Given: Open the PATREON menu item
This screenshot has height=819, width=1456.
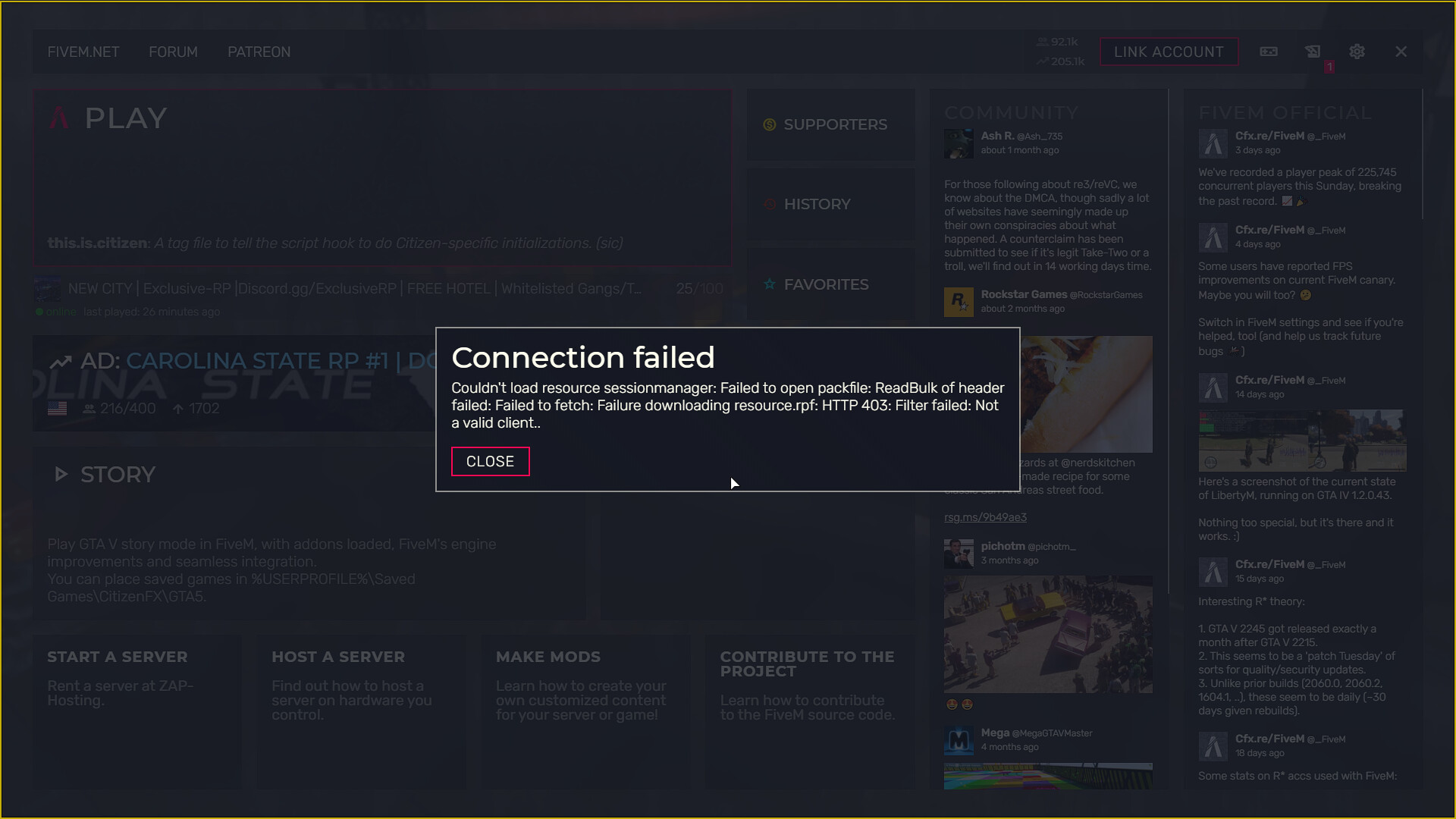Looking at the screenshot, I should pyautogui.click(x=259, y=52).
